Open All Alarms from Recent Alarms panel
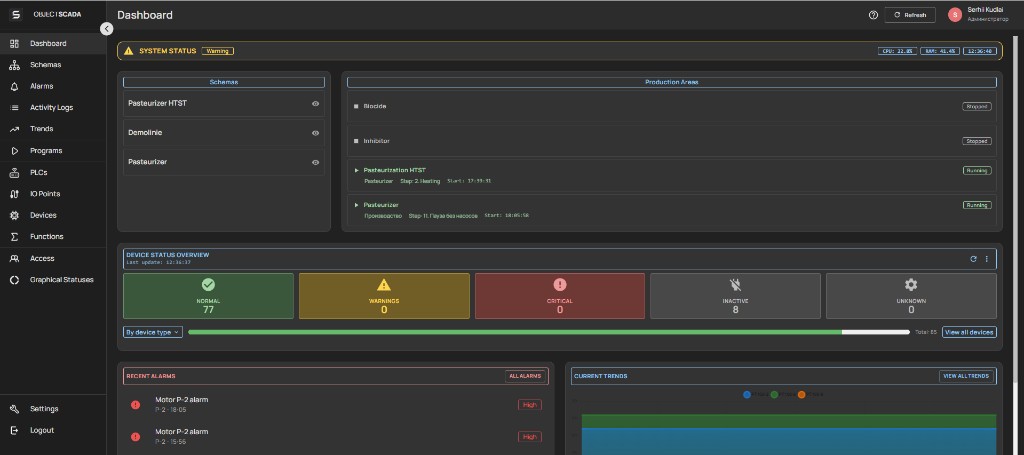This screenshot has width=1024, height=455. click(x=525, y=376)
